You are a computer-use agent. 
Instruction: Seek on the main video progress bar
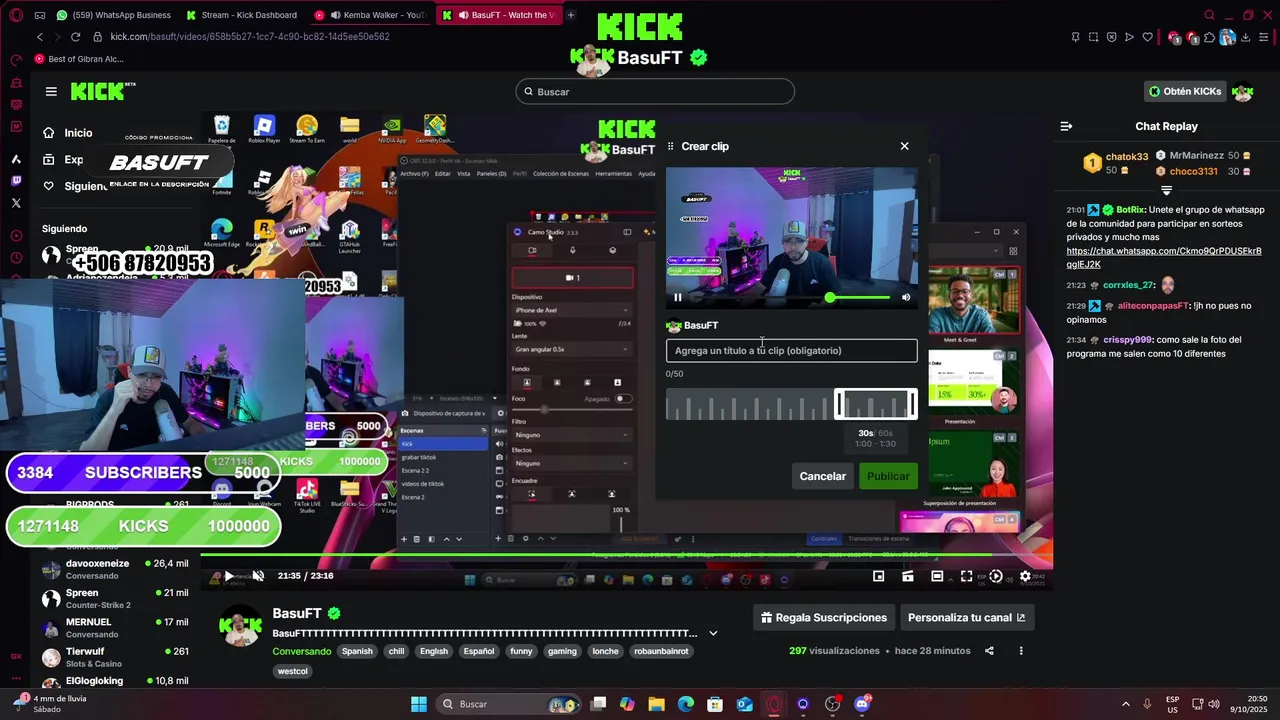626,556
